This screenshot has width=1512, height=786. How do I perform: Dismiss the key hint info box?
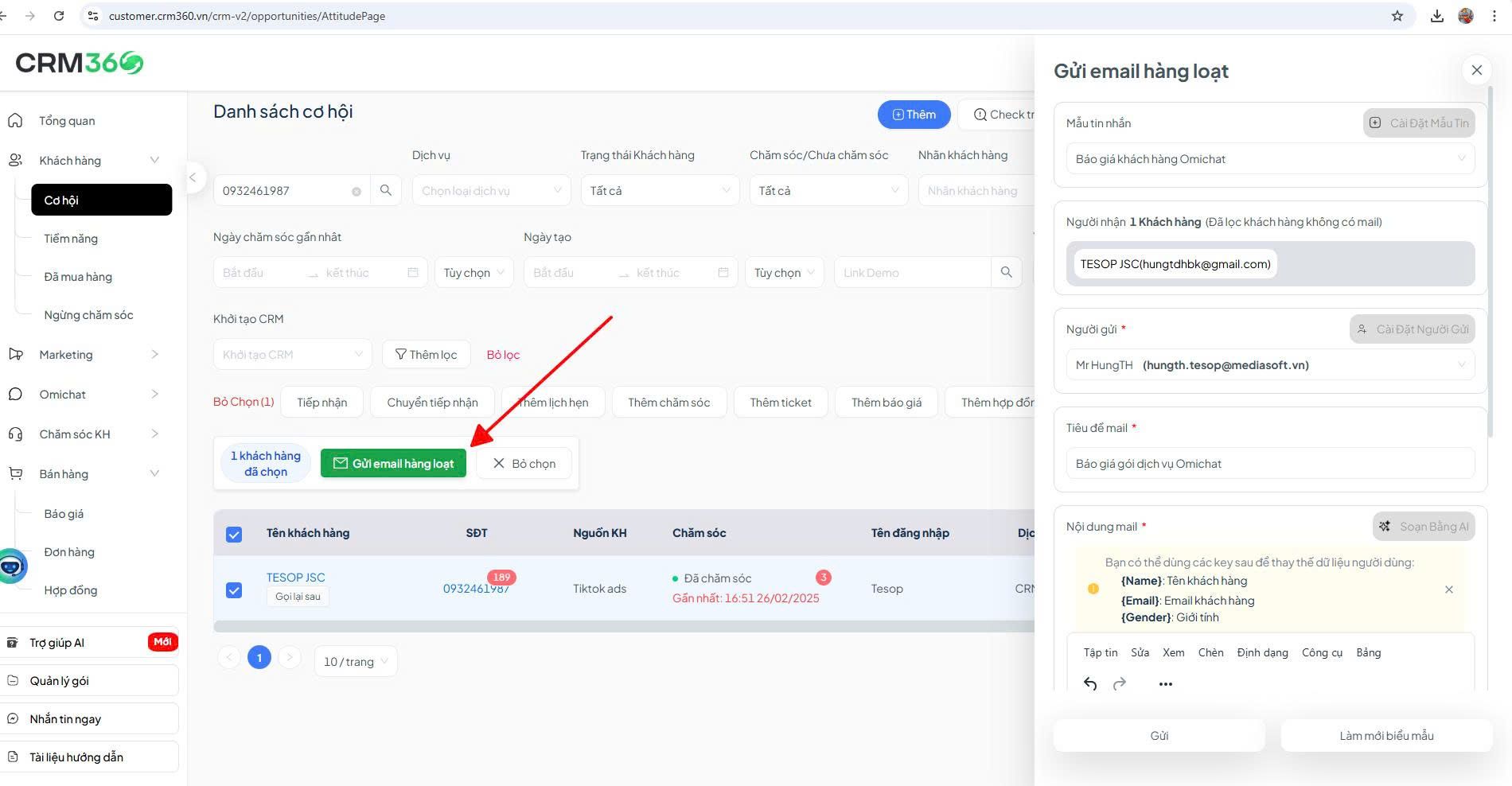(1448, 589)
